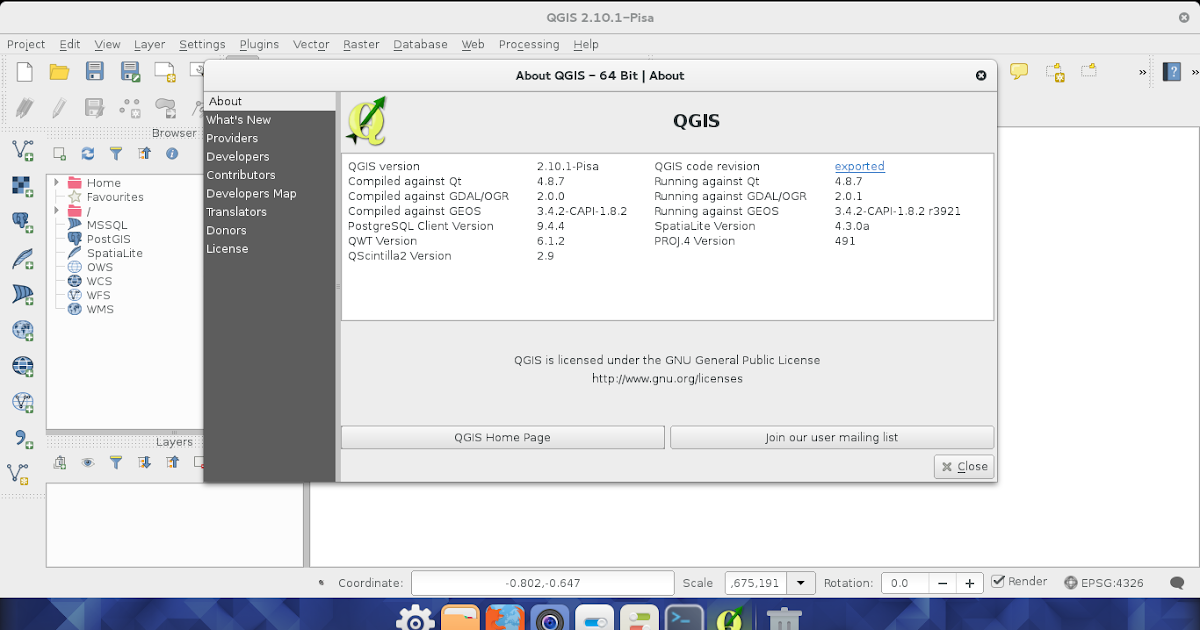Click the Save Layer Edits icon
The height and width of the screenshot is (630, 1200).
pos(95,107)
